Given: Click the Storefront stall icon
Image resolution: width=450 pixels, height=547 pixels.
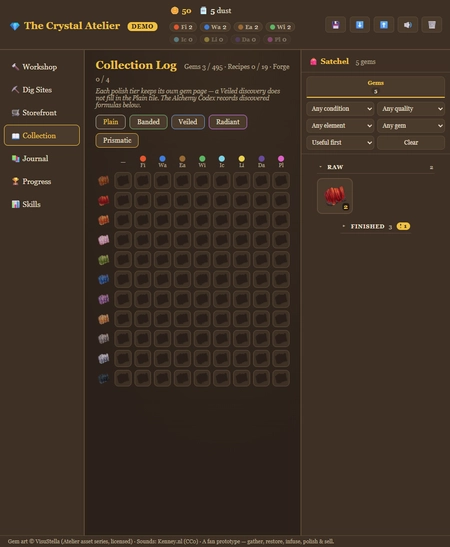Looking at the screenshot, I should pyautogui.click(x=15, y=113).
